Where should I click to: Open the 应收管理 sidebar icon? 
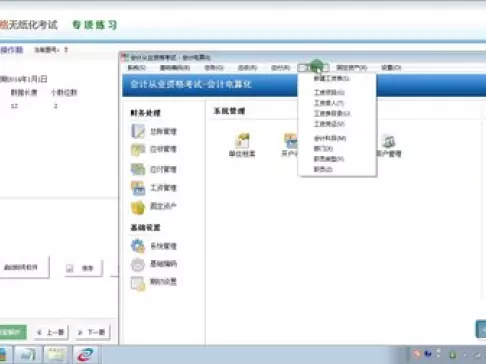pyautogui.click(x=138, y=149)
